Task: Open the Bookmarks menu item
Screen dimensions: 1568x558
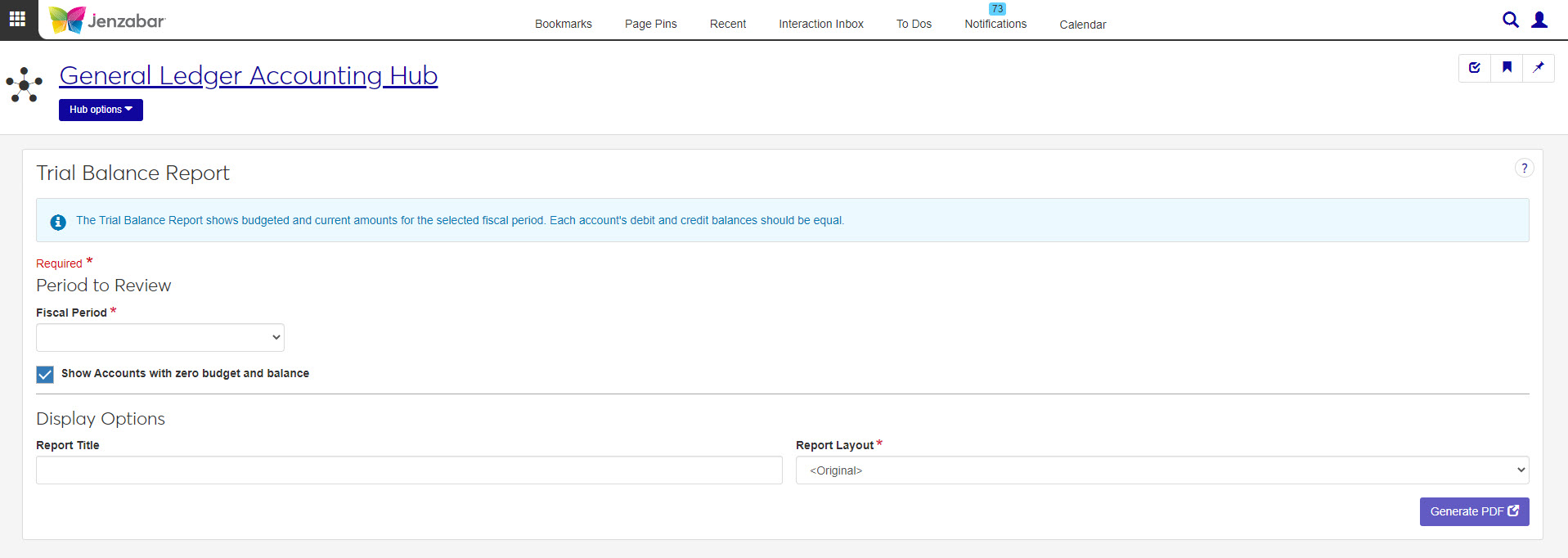Action: click(563, 24)
